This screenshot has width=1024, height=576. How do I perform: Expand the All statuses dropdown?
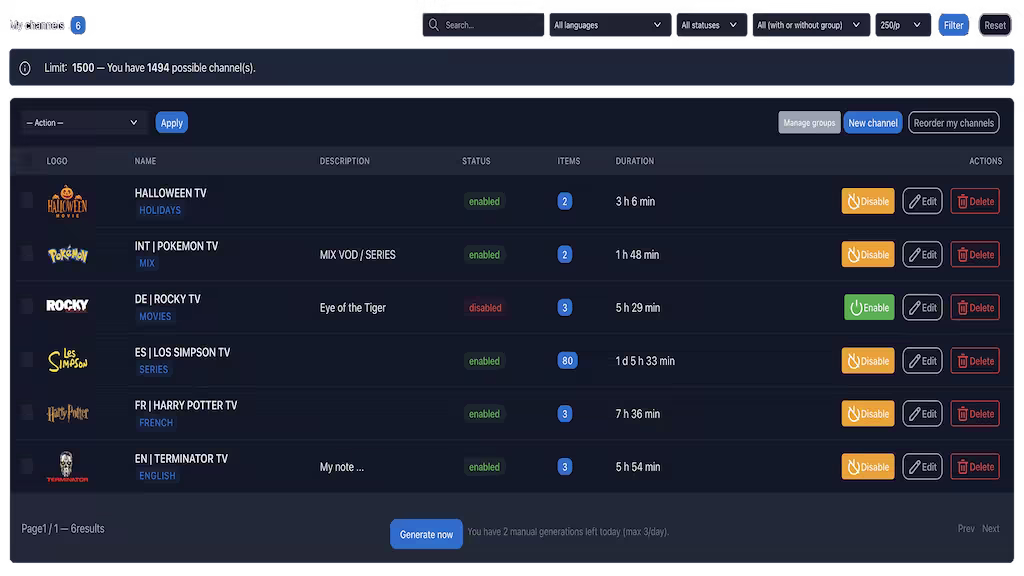pos(709,25)
